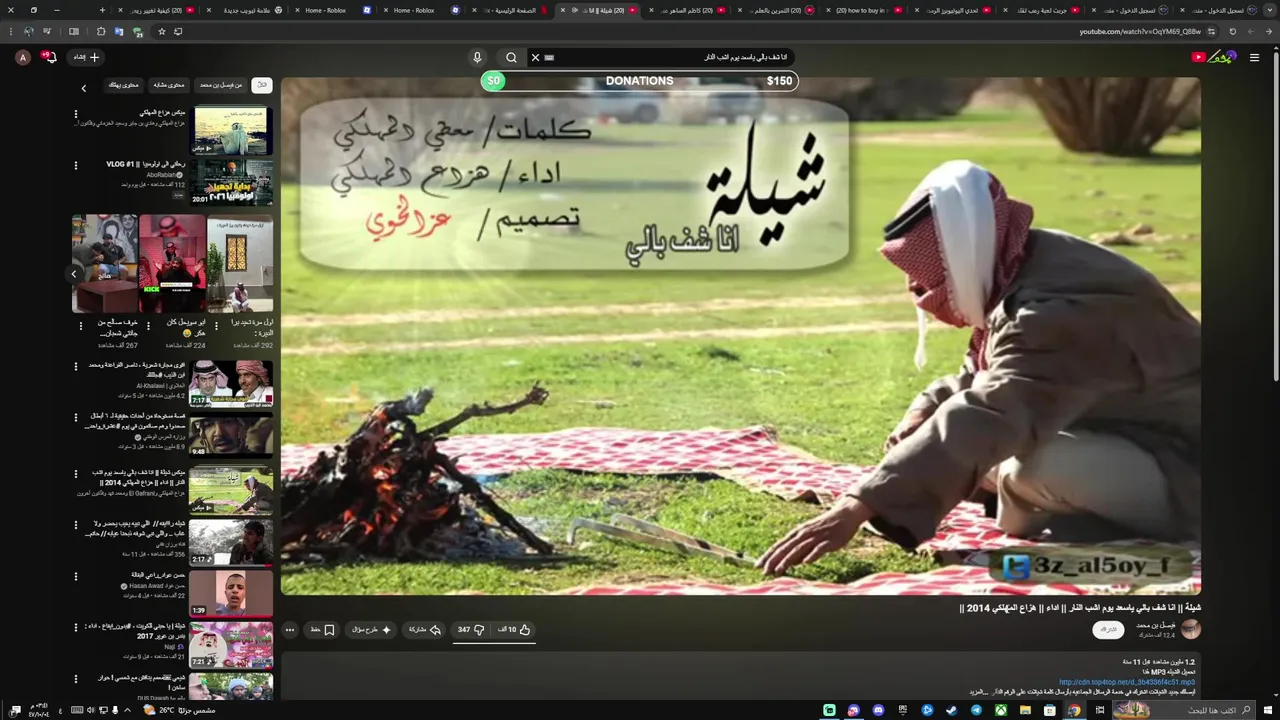Start voice search with the microphone
Viewport: 1280px width, 720px height.
(x=477, y=57)
